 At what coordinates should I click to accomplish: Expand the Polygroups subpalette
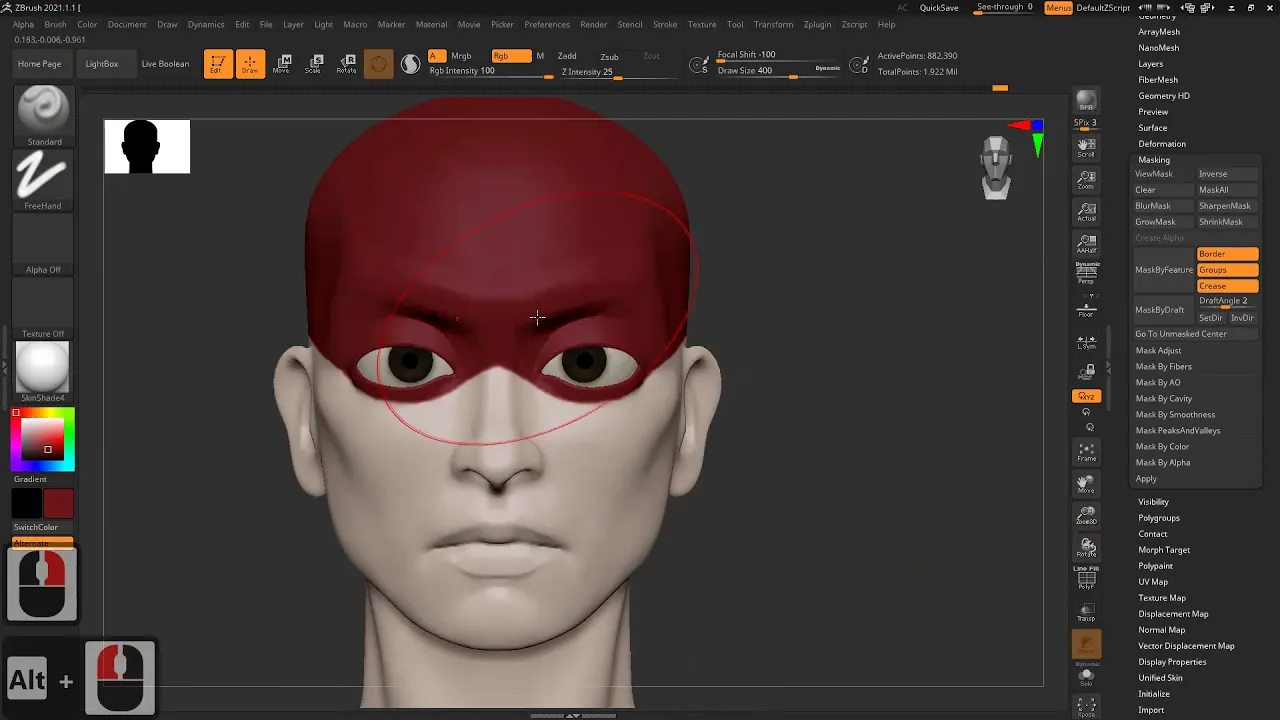[1159, 518]
